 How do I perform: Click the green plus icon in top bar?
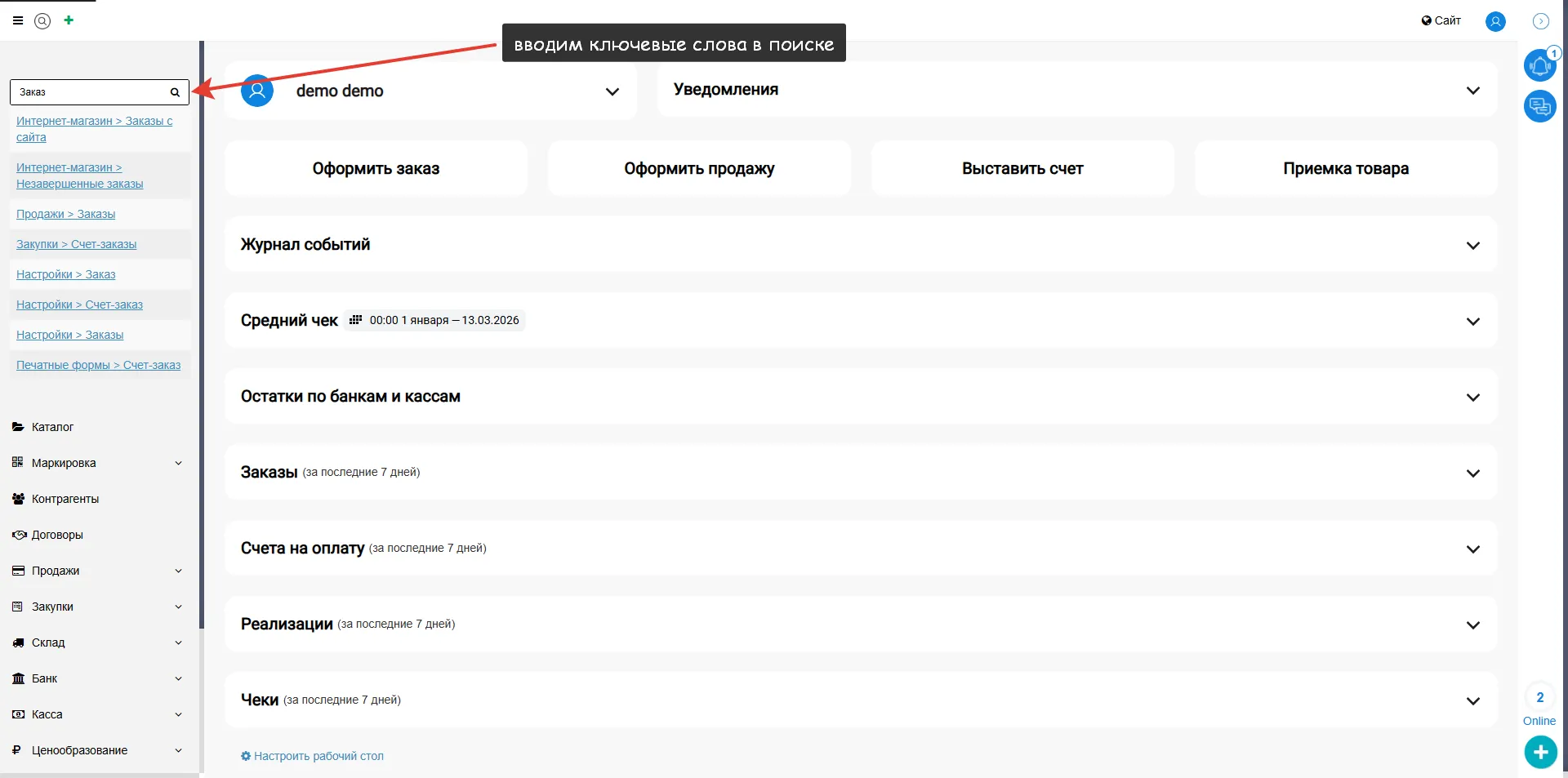point(69,20)
